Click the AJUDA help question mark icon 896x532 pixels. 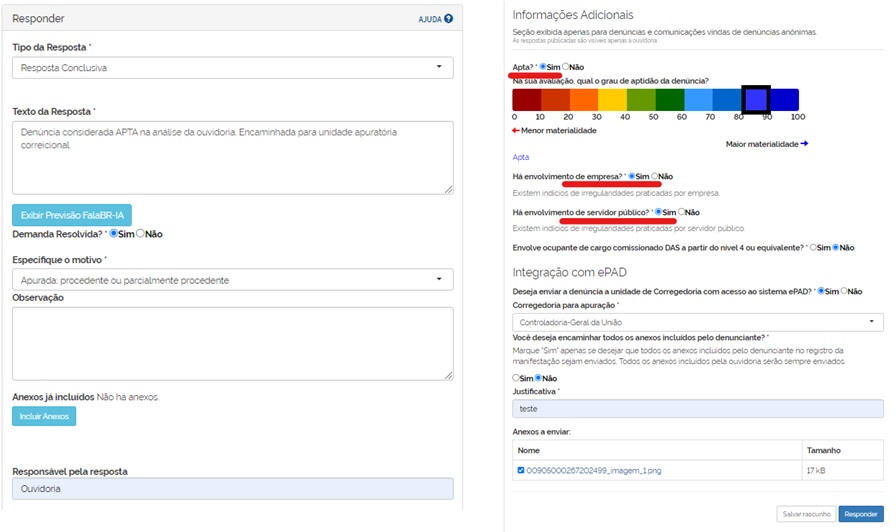pyautogui.click(x=448, y=18)
